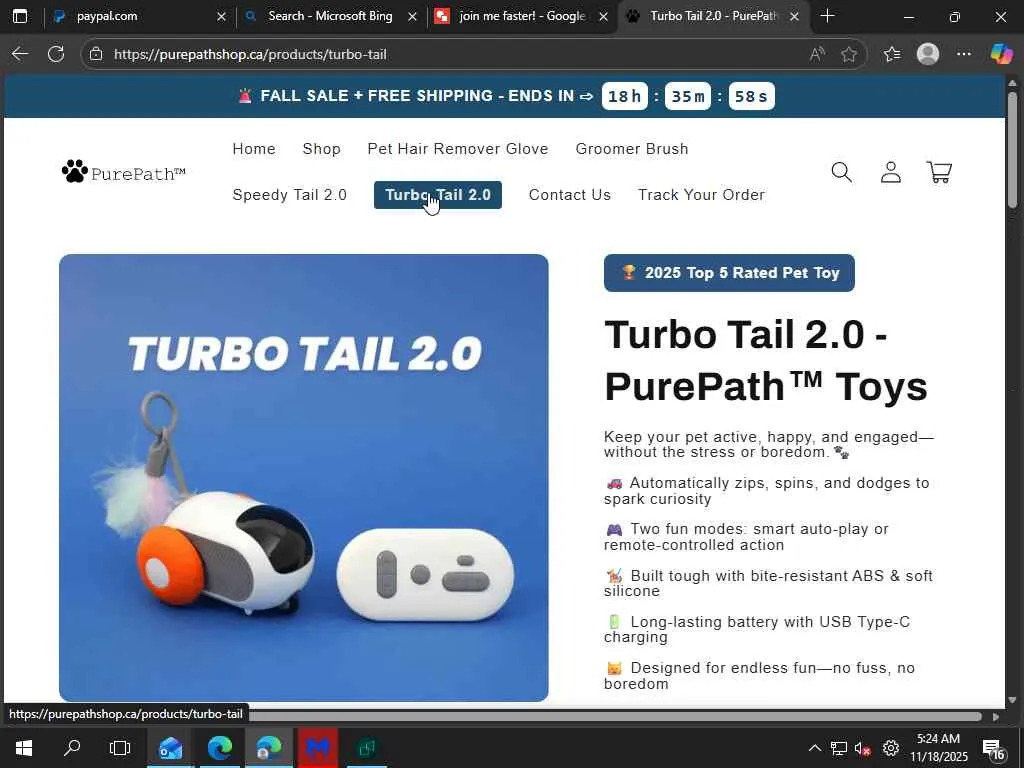This screenshot has width=1024, height=768.
Task: Open Track Your Order page
Action: coord(701,195)
